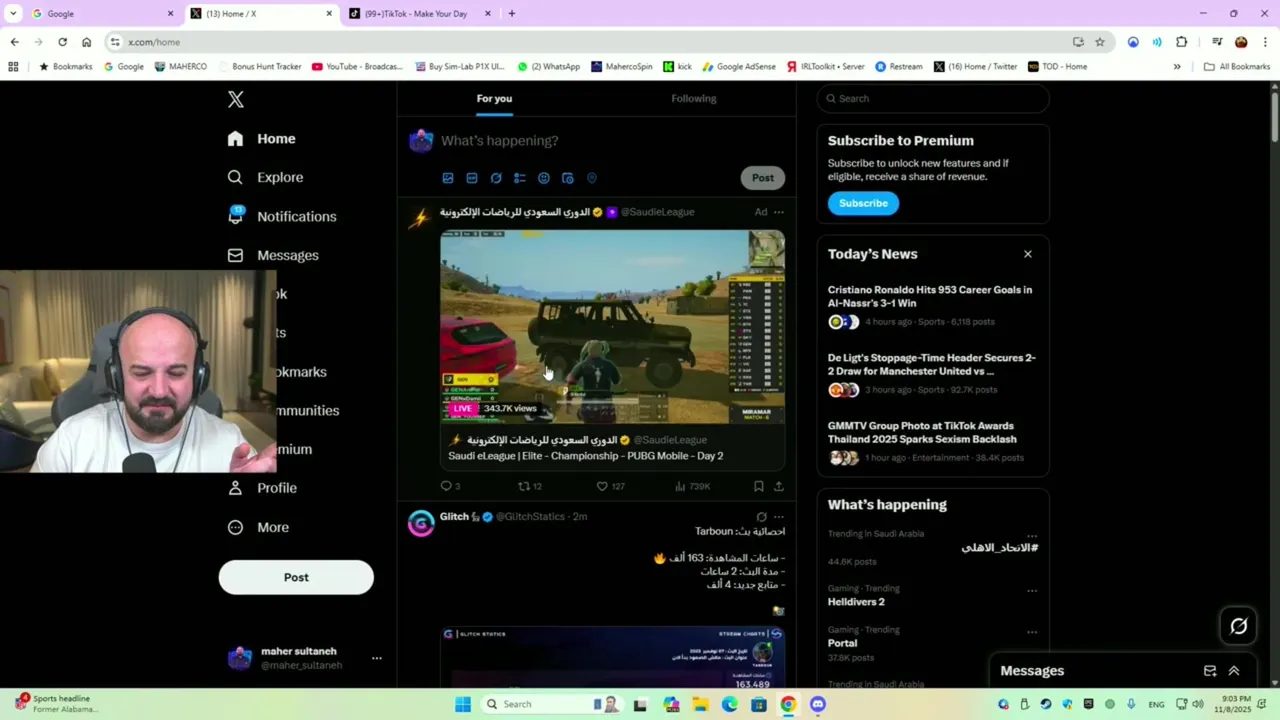1280x720 pixels.
Task: Schedule the post with calendar icon
Action: [568, 178]
